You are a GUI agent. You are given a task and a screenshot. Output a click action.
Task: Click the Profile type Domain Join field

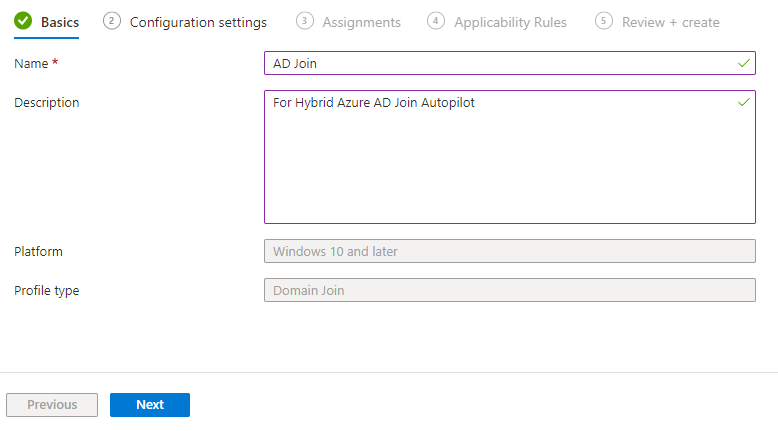509,291
